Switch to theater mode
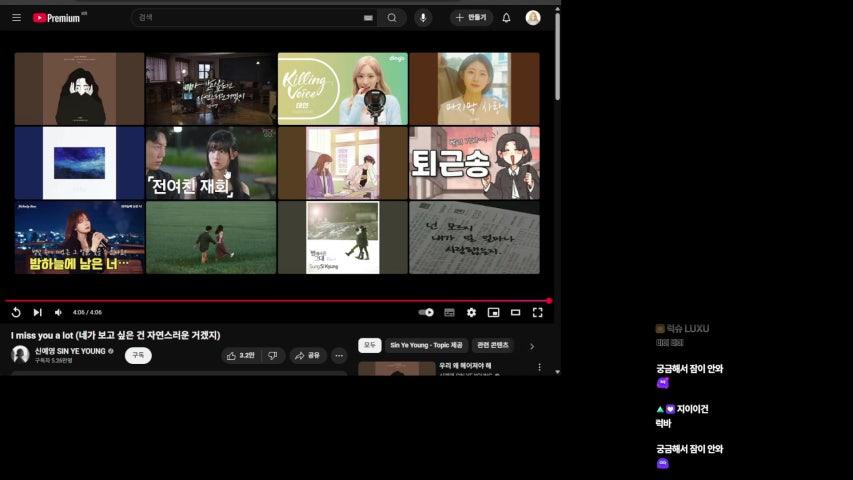 point(515,312)
